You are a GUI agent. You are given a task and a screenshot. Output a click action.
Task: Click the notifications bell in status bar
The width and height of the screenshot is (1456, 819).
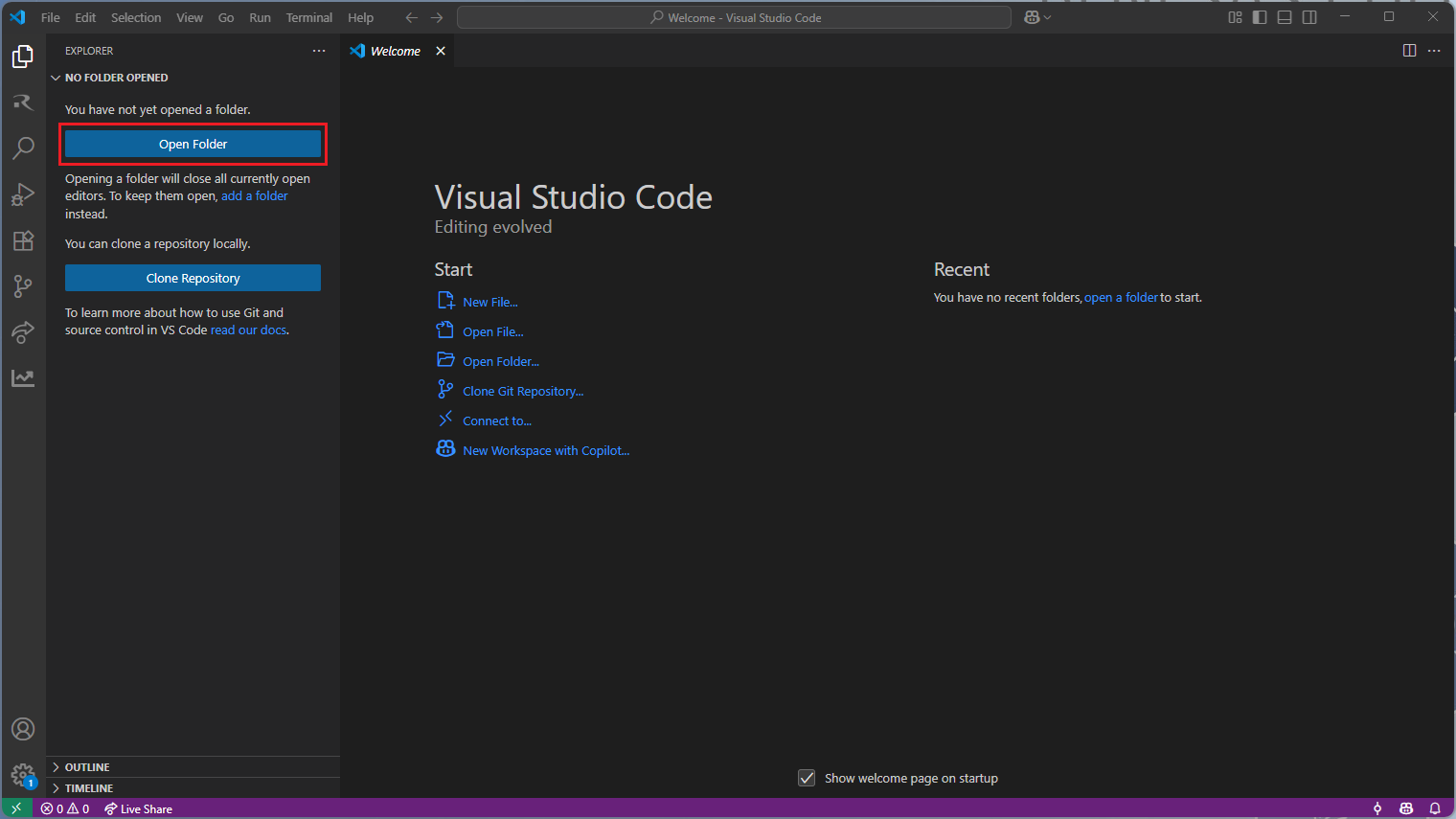[1435, 808]
